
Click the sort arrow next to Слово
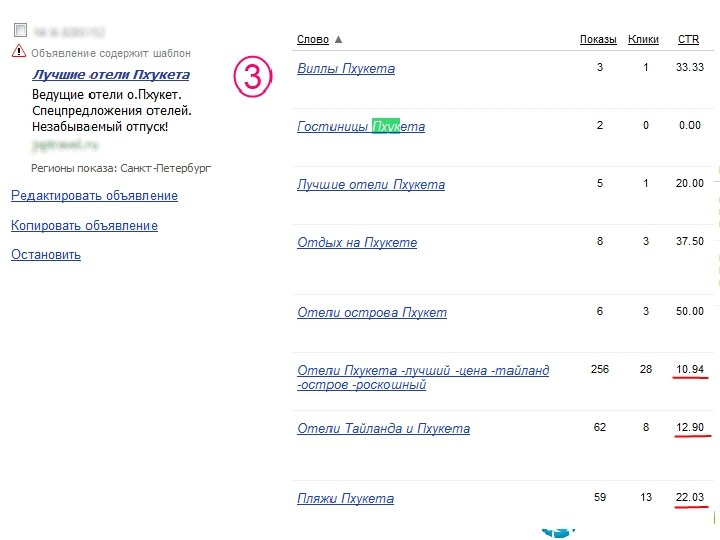[x=339, y=40]
